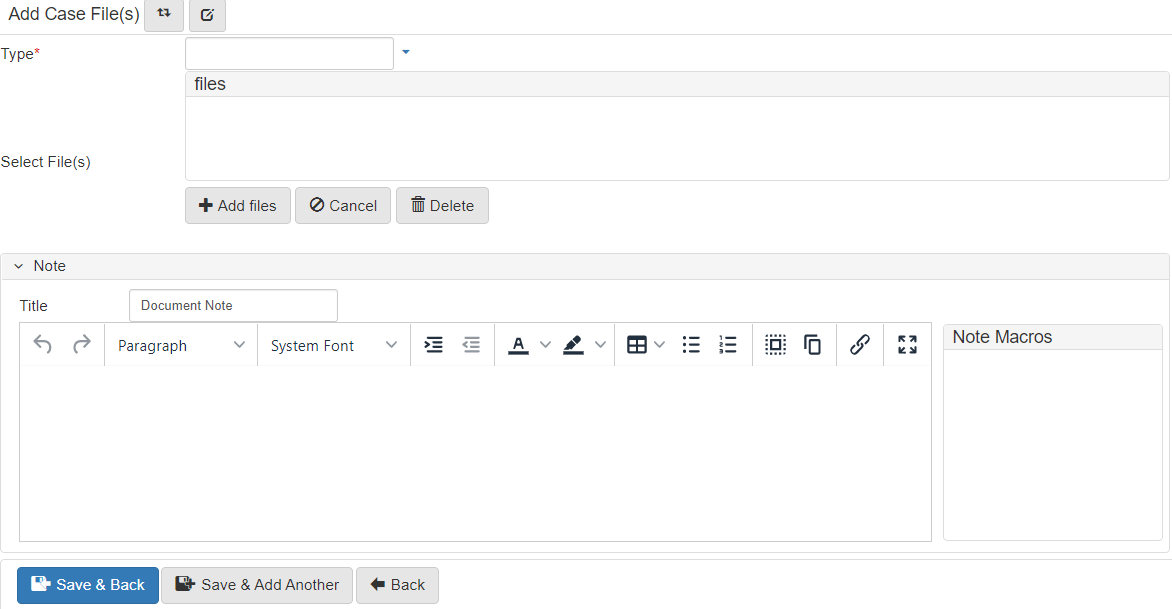Viewport: 1172px width, 609px height.
Task: Click the copy icon in the editor toolbar
Action: tap(812, 344)
